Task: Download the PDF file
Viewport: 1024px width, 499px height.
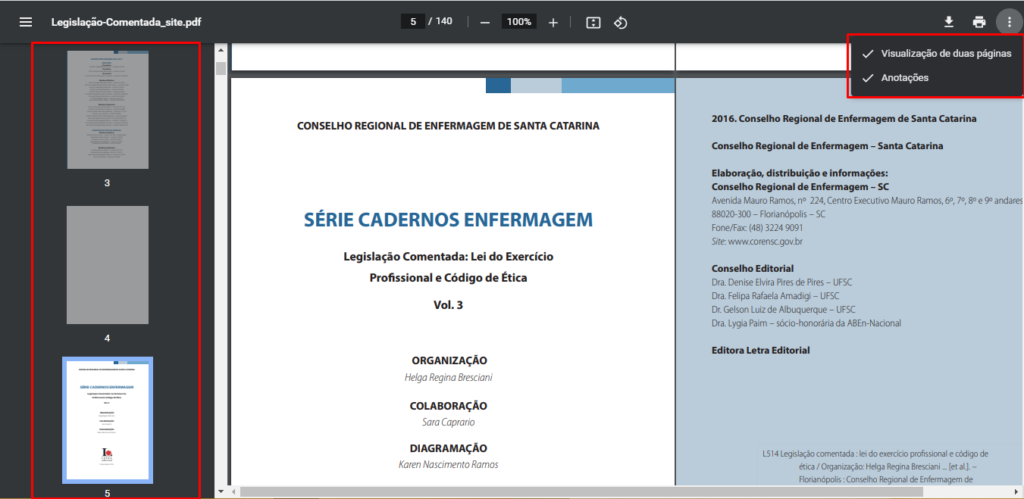Action: click(948, 22)
